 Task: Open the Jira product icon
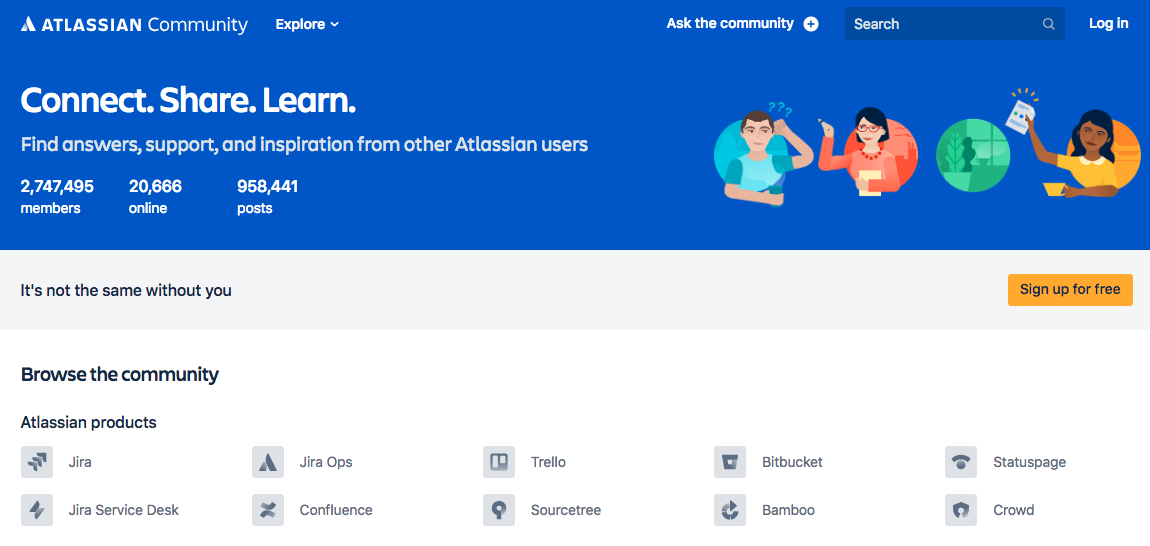tap(37, 462)
